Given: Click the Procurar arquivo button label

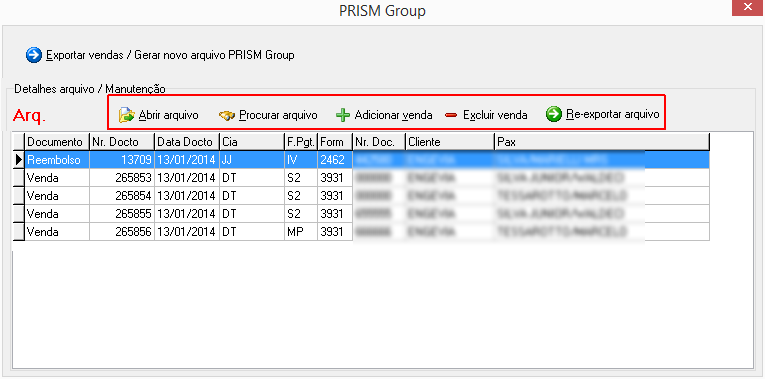Looking at the screenshot, I should [278, 116].
